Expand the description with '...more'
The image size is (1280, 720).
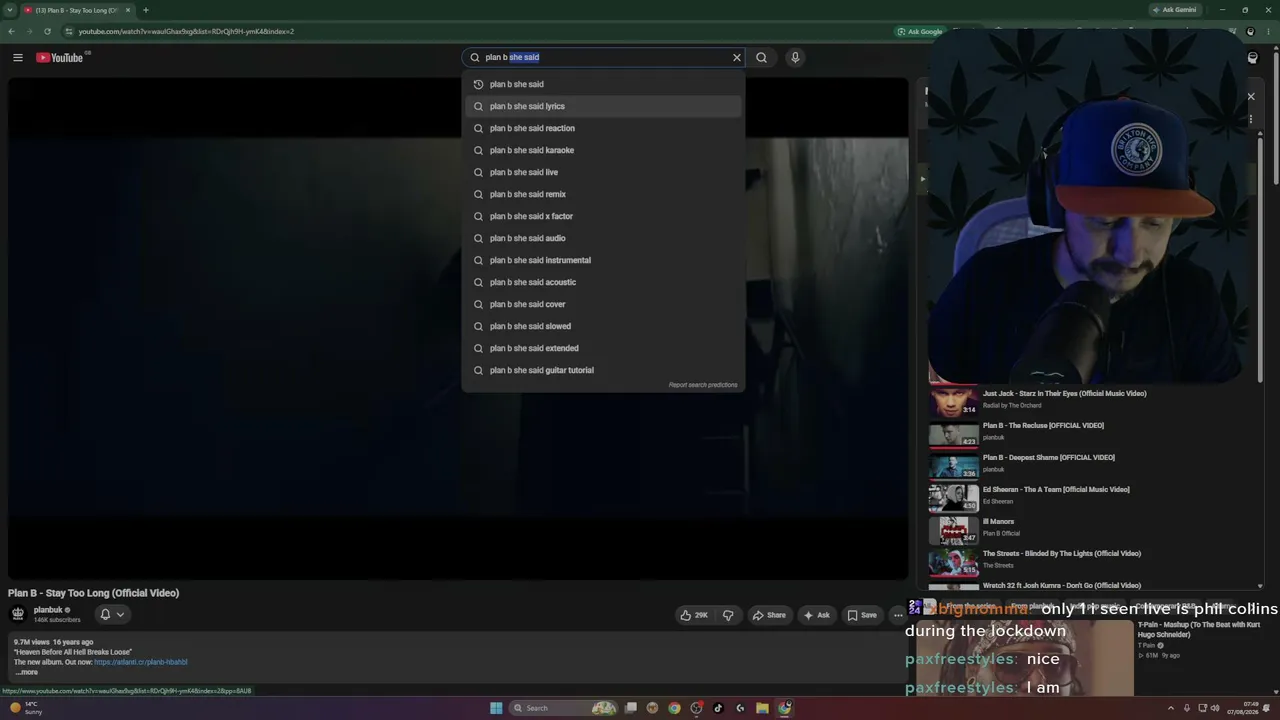(x=27, y=672)
